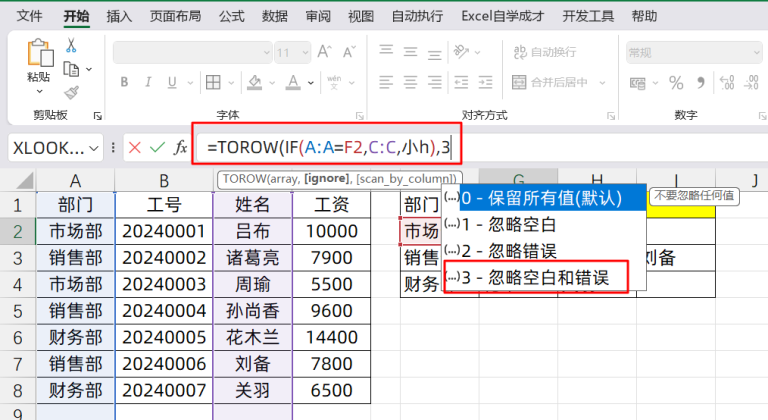This screenshot has height=420, width=768.
Task: Open the fill color bucket picker
Action: [x=270, y=82]
